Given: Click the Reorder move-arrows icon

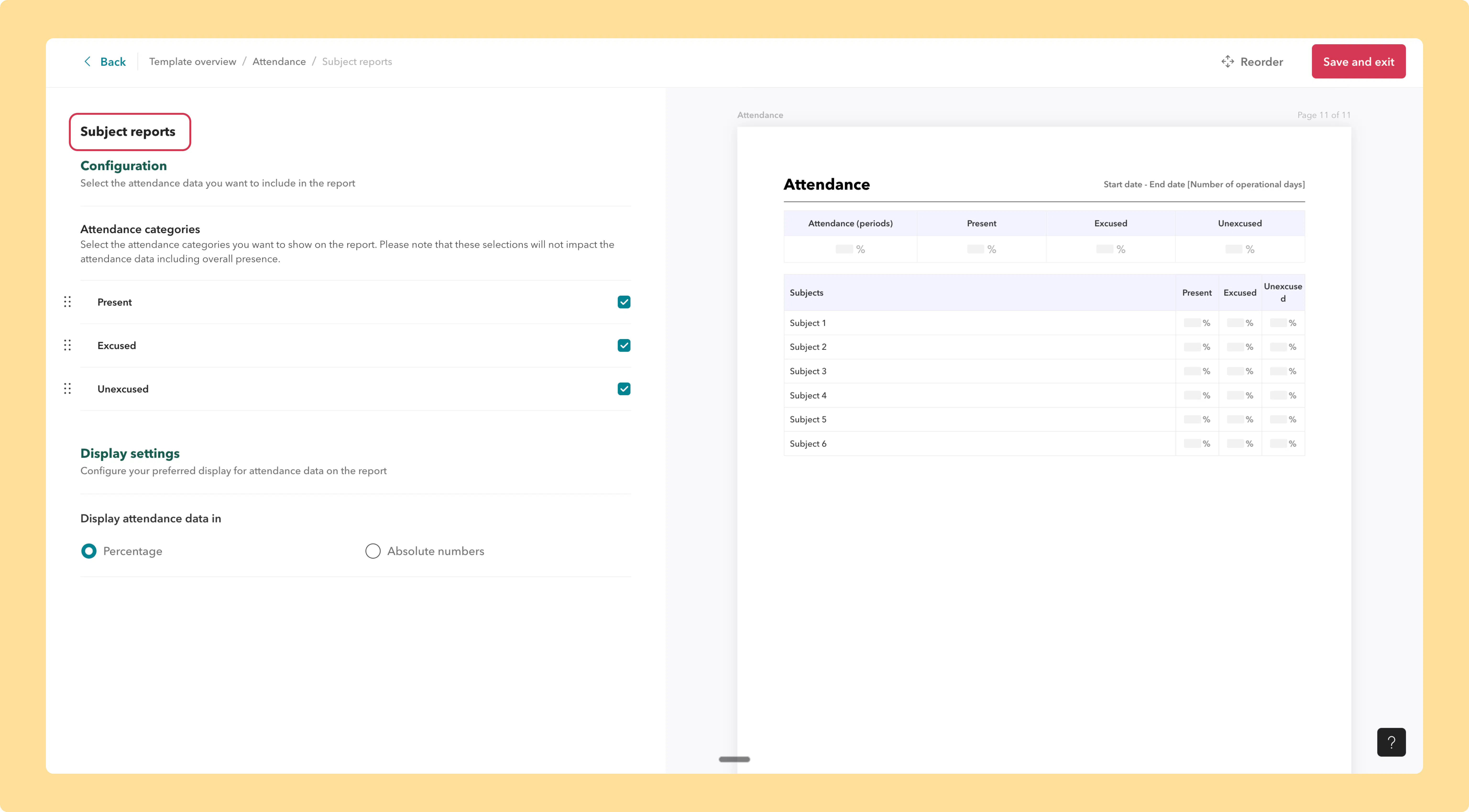Looking at the screenshot, I should tap(1227, 62).
